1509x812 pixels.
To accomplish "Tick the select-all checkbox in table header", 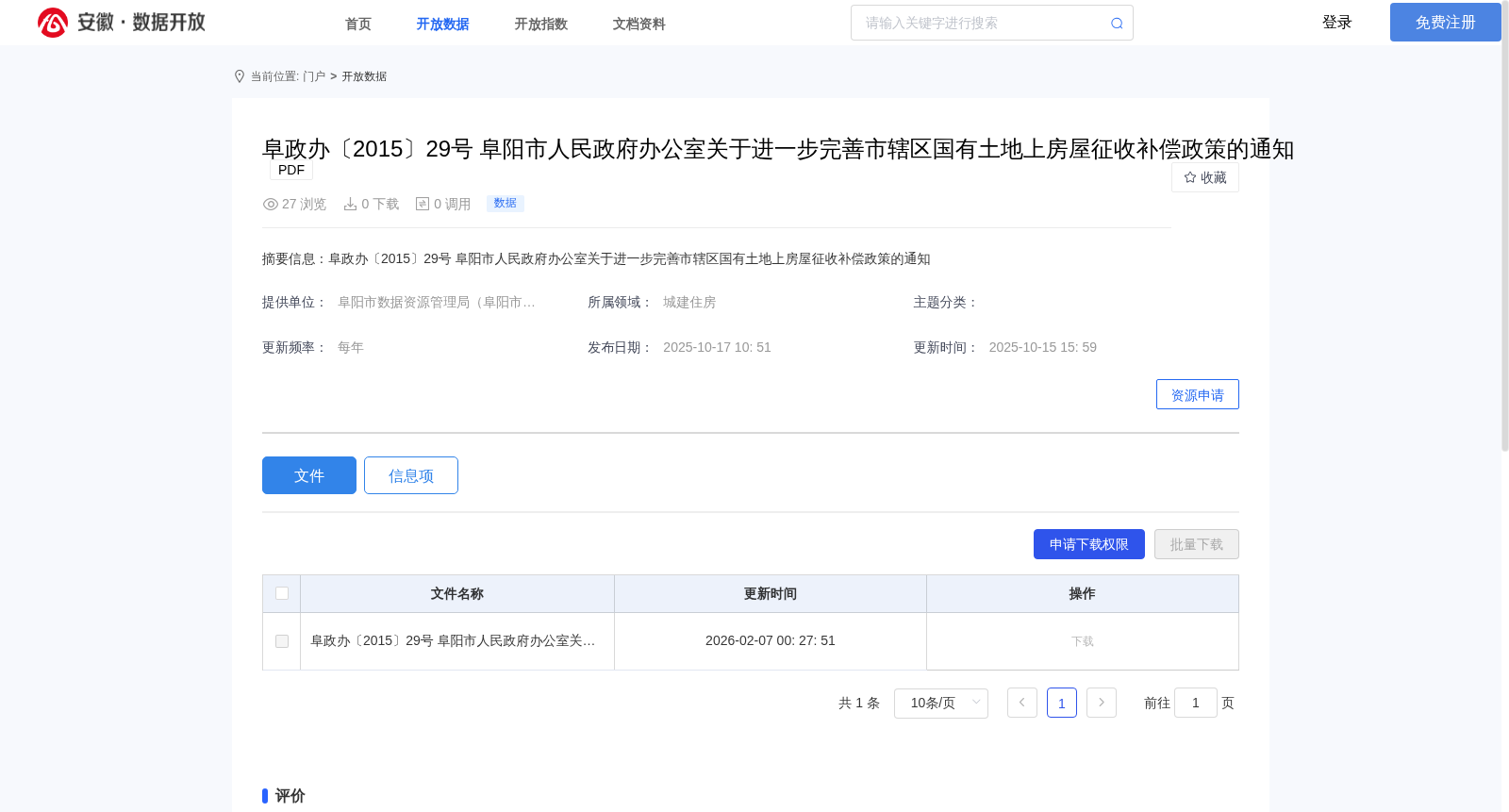I will [282, 593].
